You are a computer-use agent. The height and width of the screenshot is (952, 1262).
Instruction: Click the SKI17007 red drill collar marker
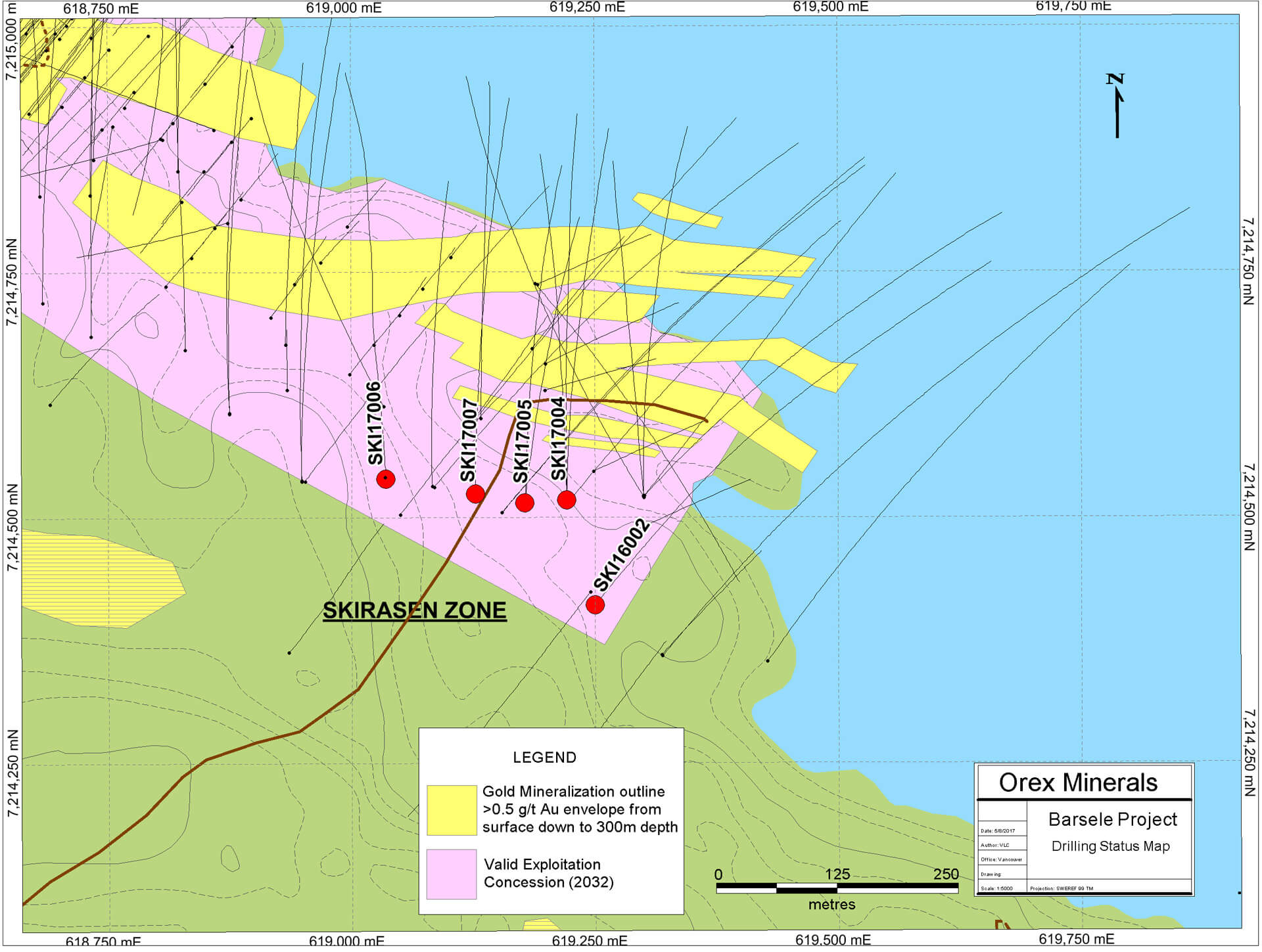pyautogui.click(x=475, y=493)
